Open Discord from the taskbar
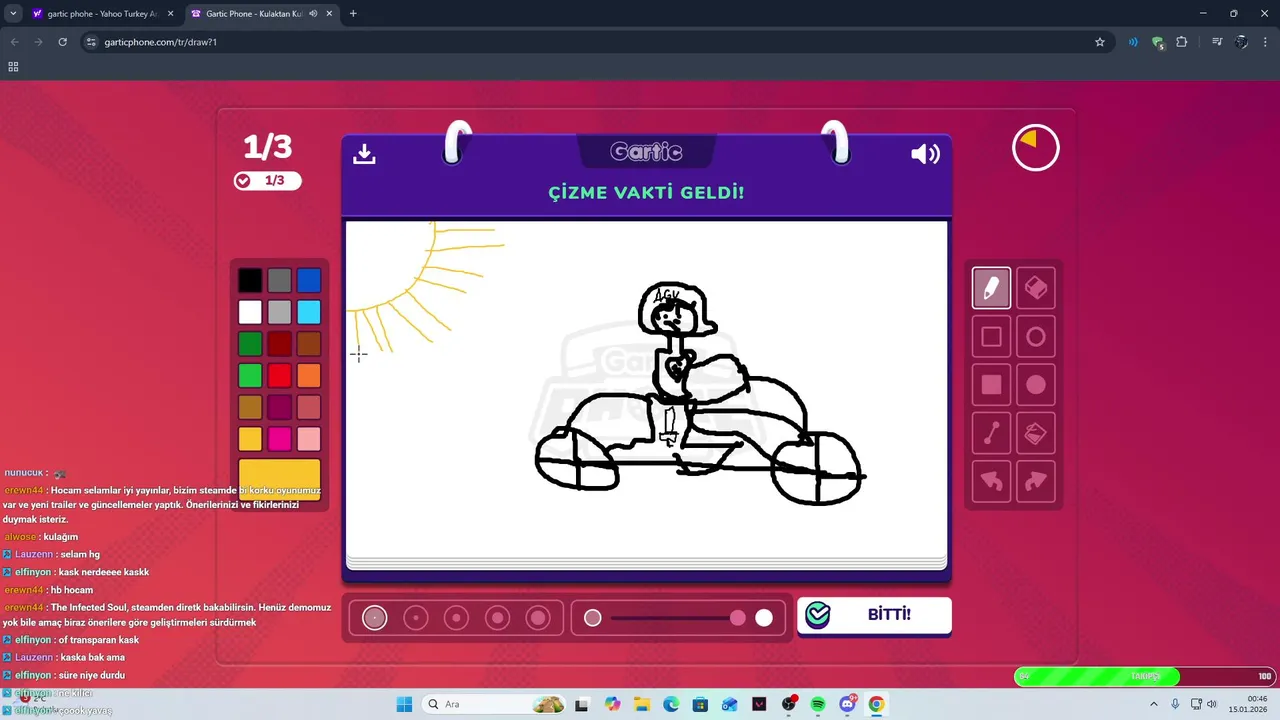The height and width of the screenshot is (720, 1280). point(847,704)
